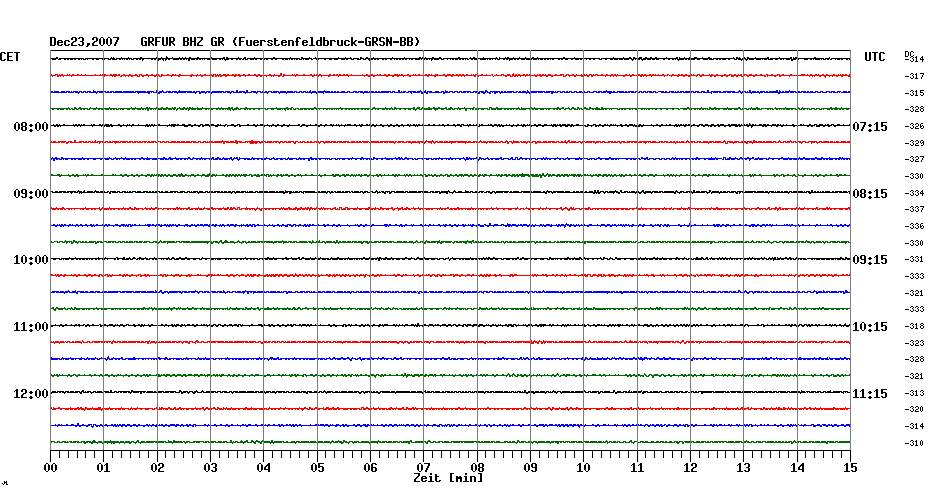Click the DC offset value -317

(x=915, y=77)
